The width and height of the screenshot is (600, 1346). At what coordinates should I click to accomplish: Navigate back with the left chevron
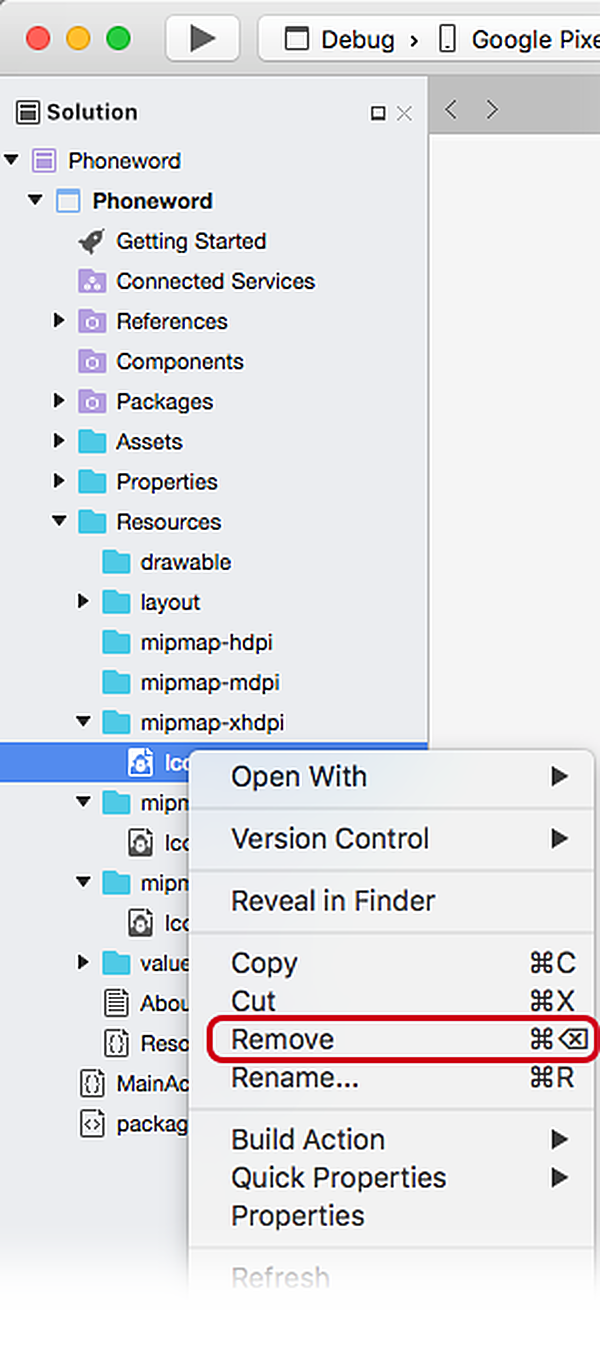451,109
